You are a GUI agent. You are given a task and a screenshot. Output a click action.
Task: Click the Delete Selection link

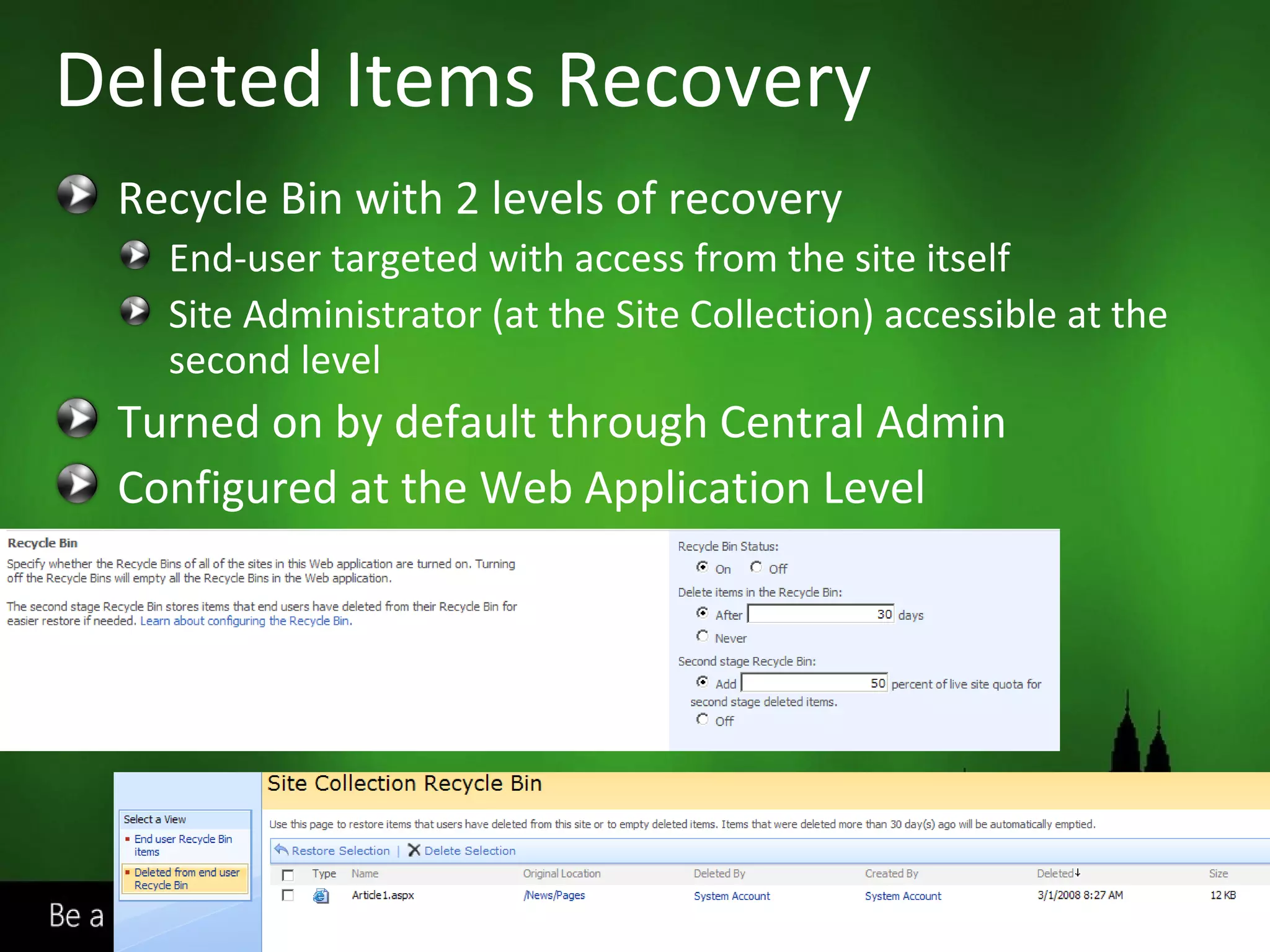[470, 851]
